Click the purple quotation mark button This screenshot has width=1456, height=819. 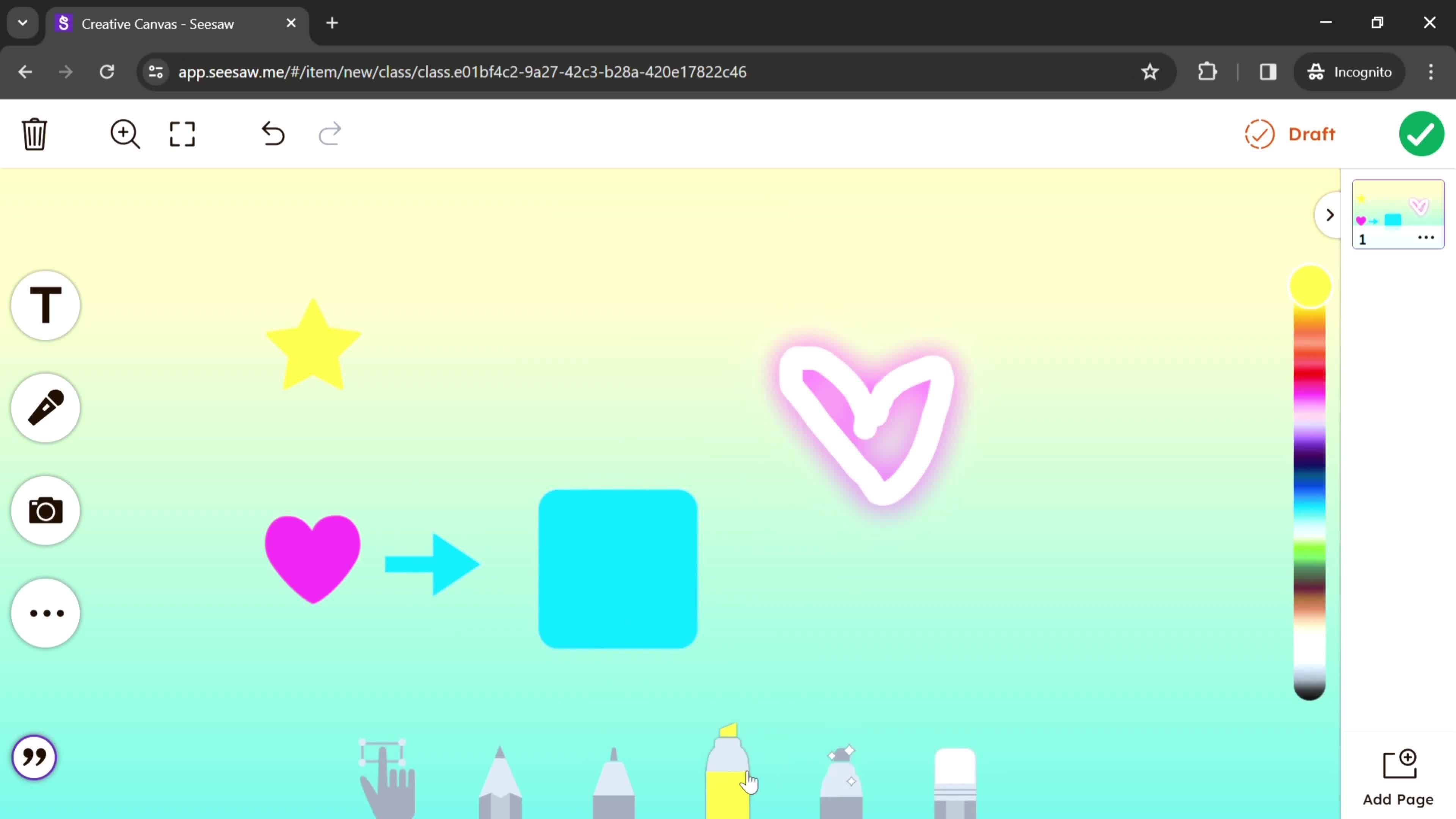coord(35,758)
